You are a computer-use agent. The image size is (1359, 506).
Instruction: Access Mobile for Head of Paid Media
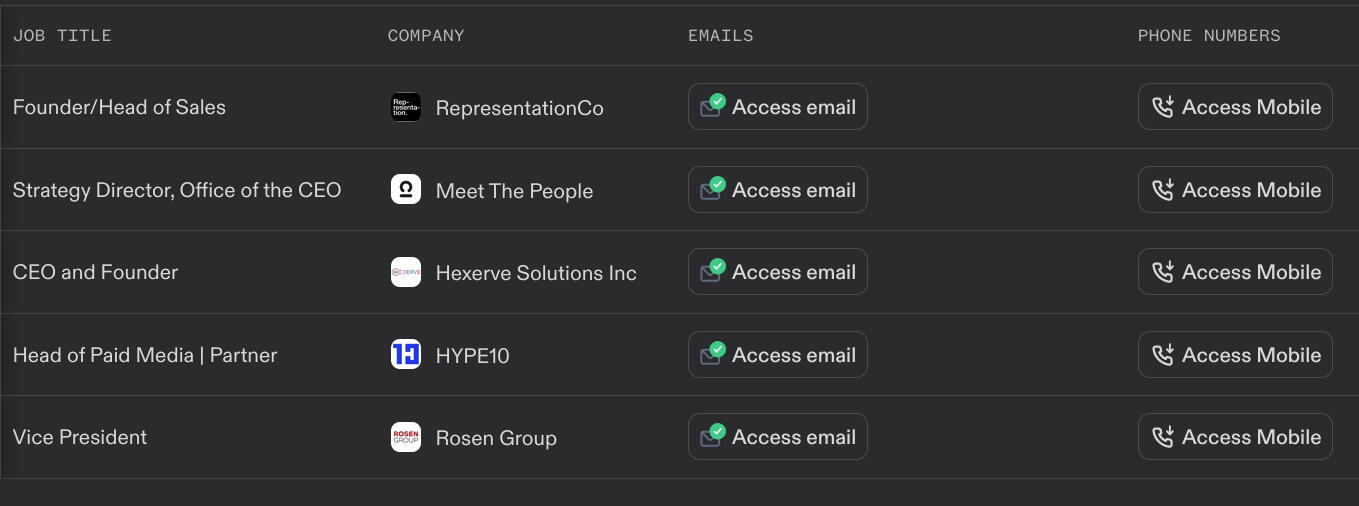click(1235, 355)
